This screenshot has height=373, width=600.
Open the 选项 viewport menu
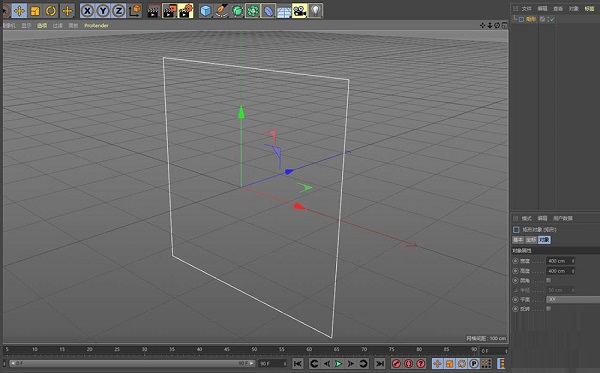42,26
